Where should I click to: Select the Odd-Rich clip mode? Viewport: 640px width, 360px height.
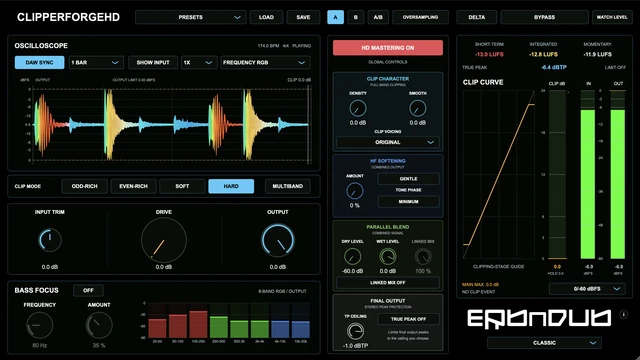pos(84,186)
